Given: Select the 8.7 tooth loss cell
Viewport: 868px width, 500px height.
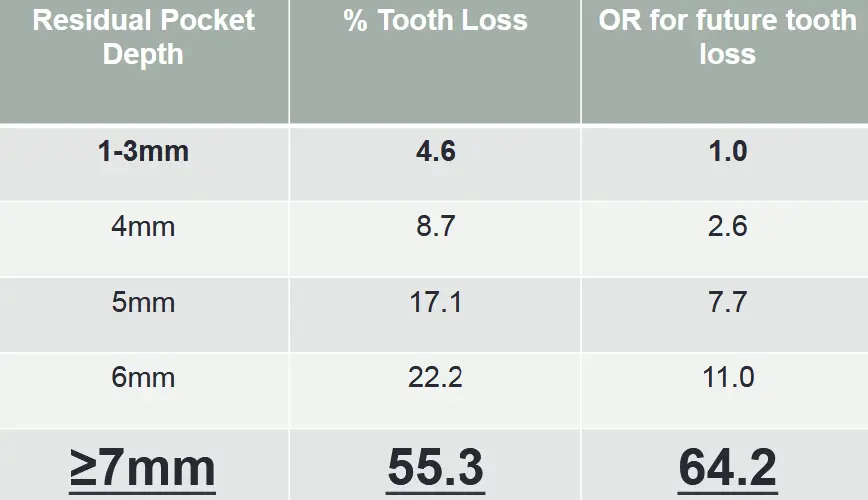Looking at the screenshot, I should pos(436,226).
